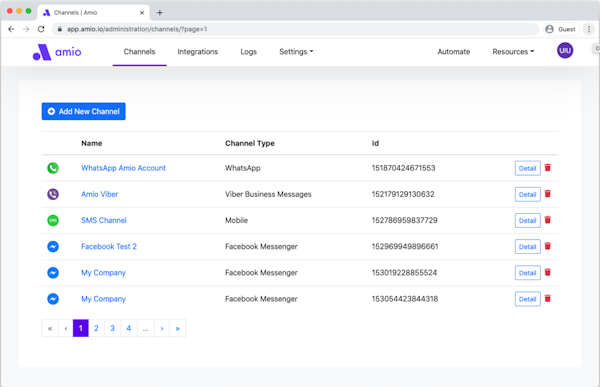Select the Channels | Amio browser tab
Screen dimensions: 600x387
(93, 13)
